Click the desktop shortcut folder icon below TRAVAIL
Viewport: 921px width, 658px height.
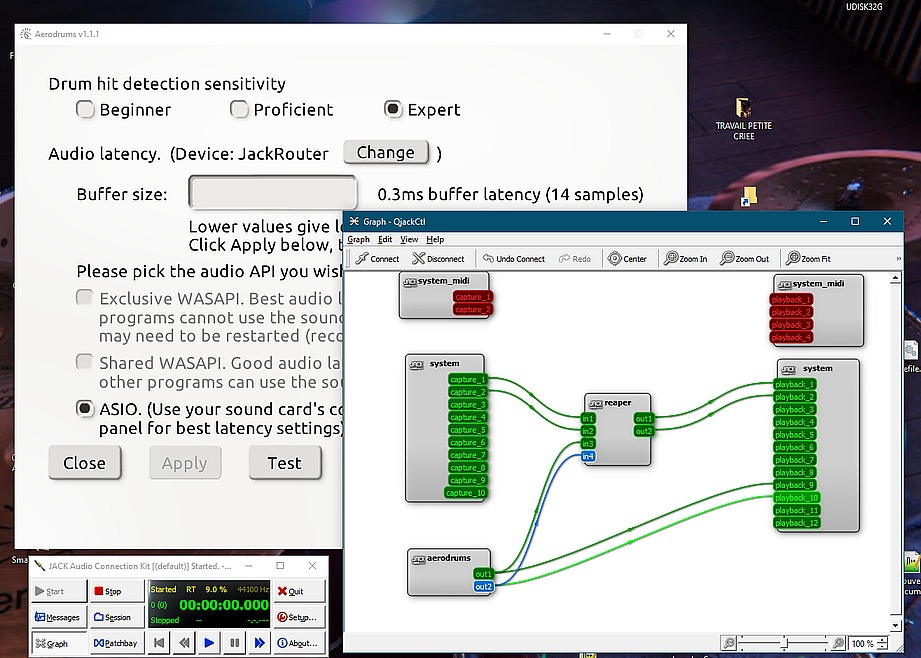(749, 196)
